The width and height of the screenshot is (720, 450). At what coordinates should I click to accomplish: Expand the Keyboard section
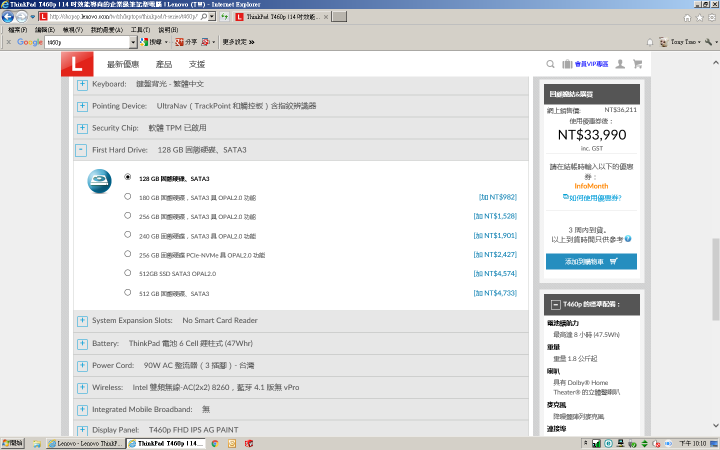82,84
